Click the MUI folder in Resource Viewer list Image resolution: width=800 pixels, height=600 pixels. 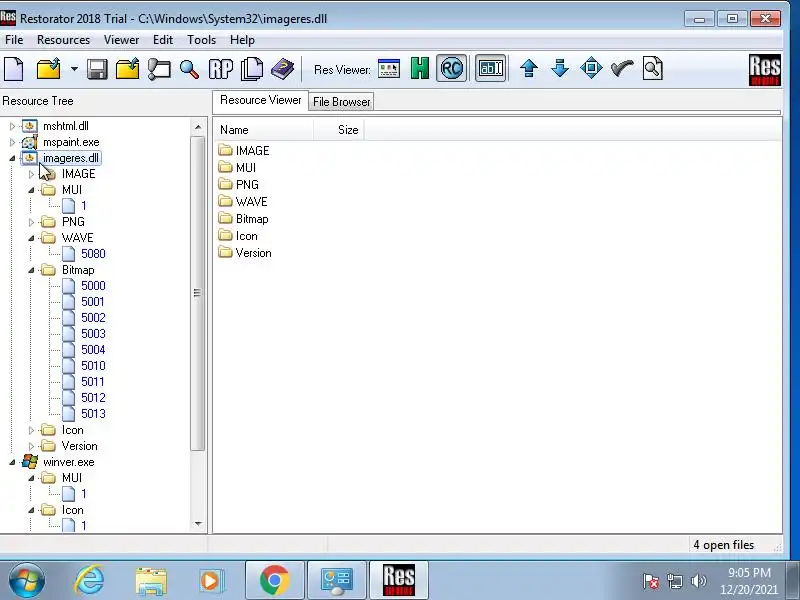click(x=237, y=167)
